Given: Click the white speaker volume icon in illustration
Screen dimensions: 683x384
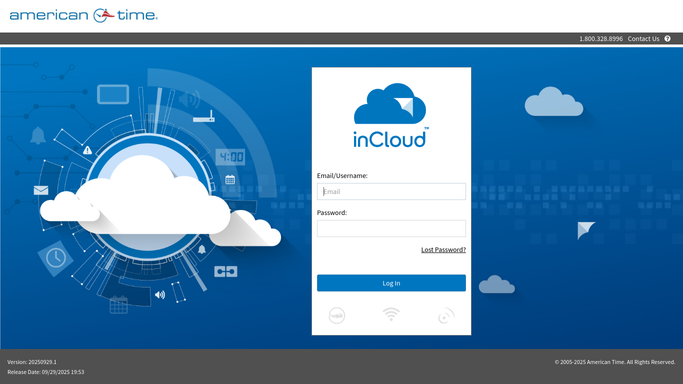Looking at the screenshot, I should [160, 295].
